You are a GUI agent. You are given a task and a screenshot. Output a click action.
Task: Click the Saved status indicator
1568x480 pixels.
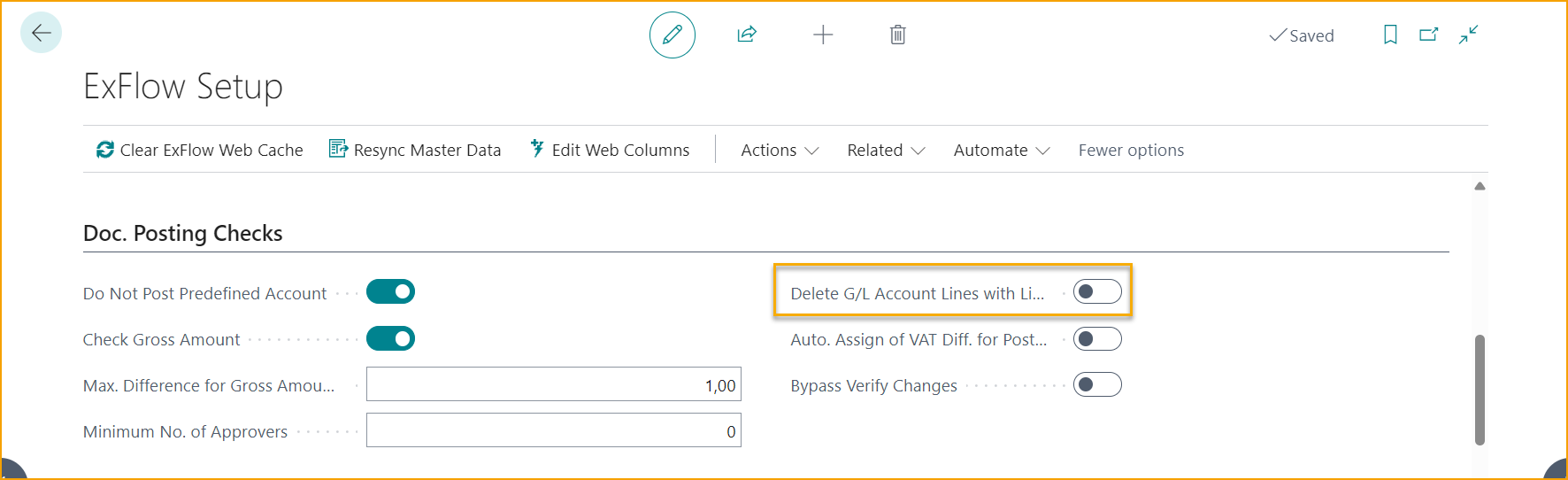1302,35
